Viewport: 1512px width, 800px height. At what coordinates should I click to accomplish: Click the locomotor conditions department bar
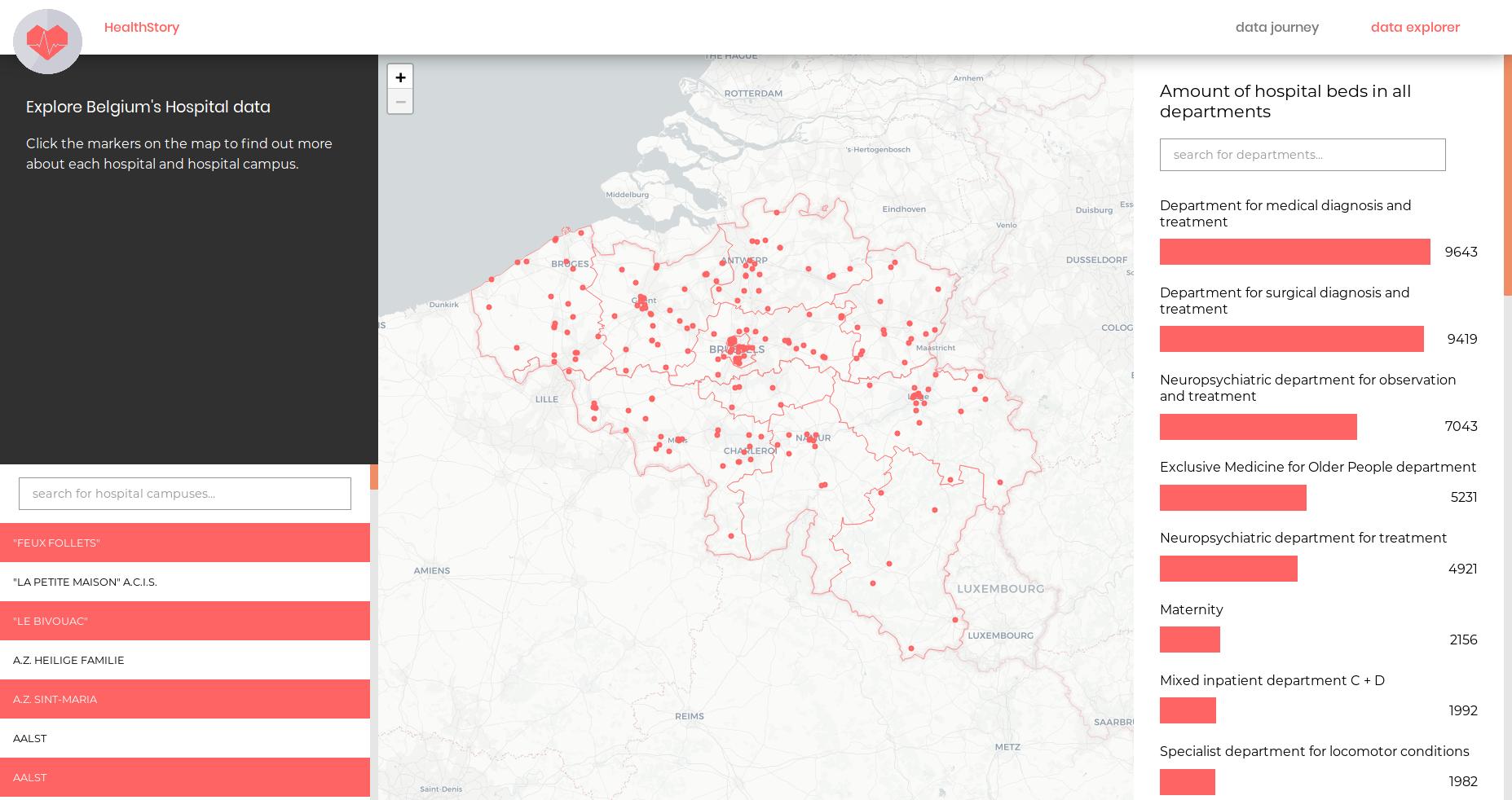pos(1188,782)
